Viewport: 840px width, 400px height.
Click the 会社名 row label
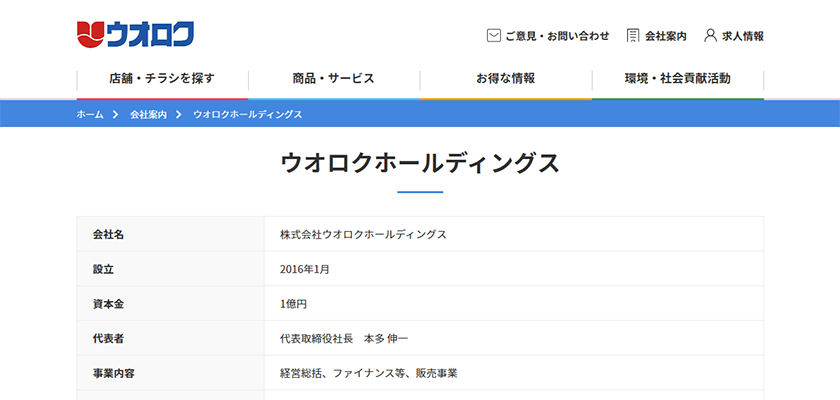point(109,234)
